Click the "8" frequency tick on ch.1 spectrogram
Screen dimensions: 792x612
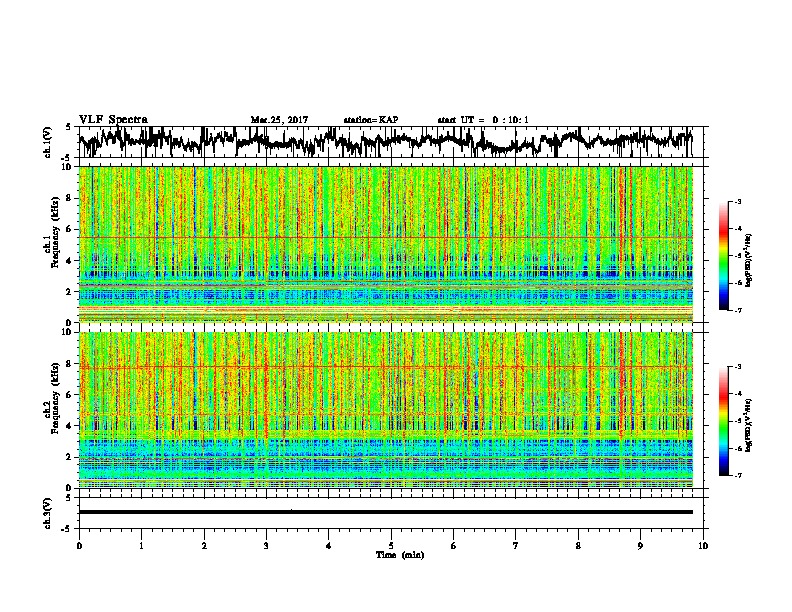click(x=71, y=198)
